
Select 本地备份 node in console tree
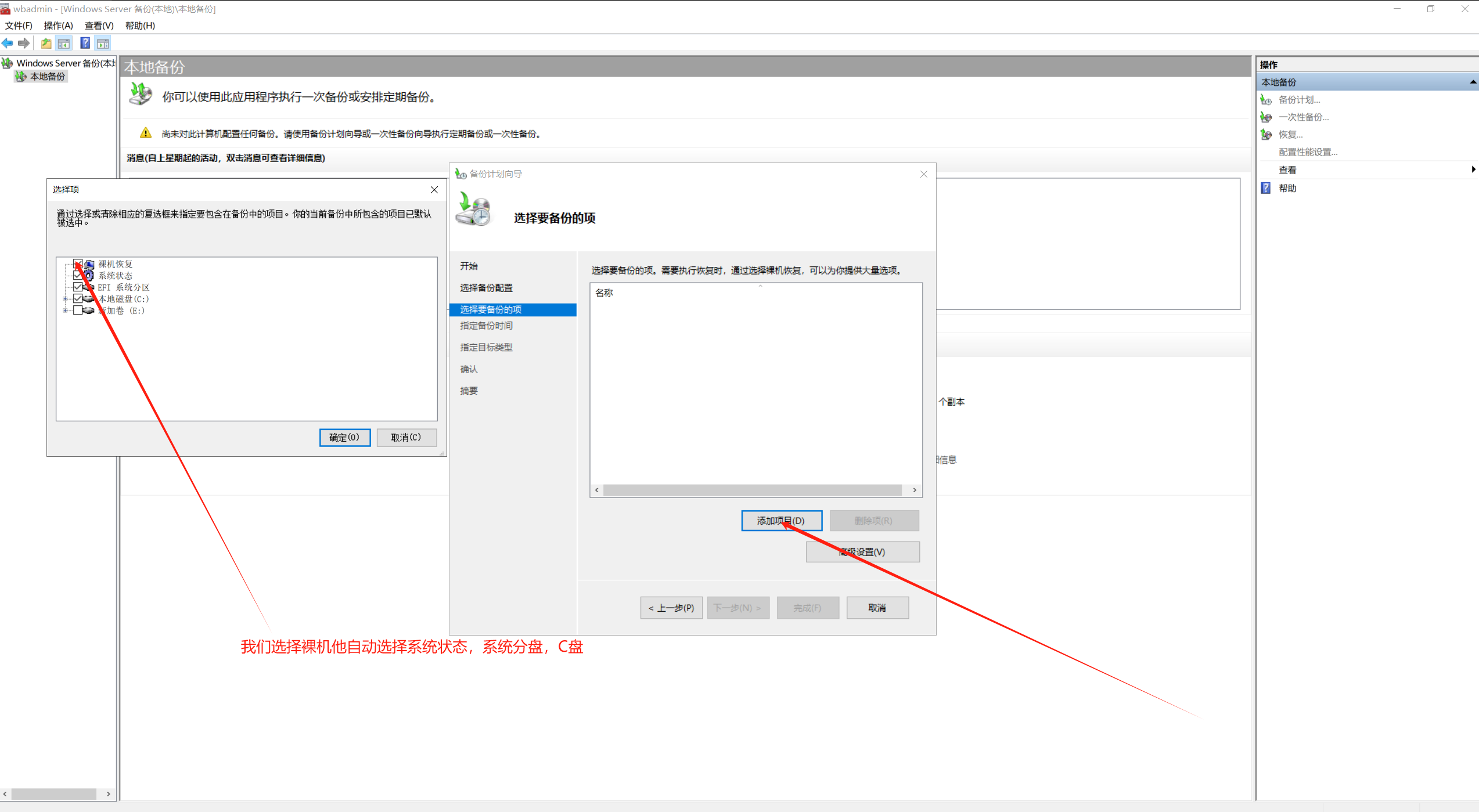[x=47, y=77]
